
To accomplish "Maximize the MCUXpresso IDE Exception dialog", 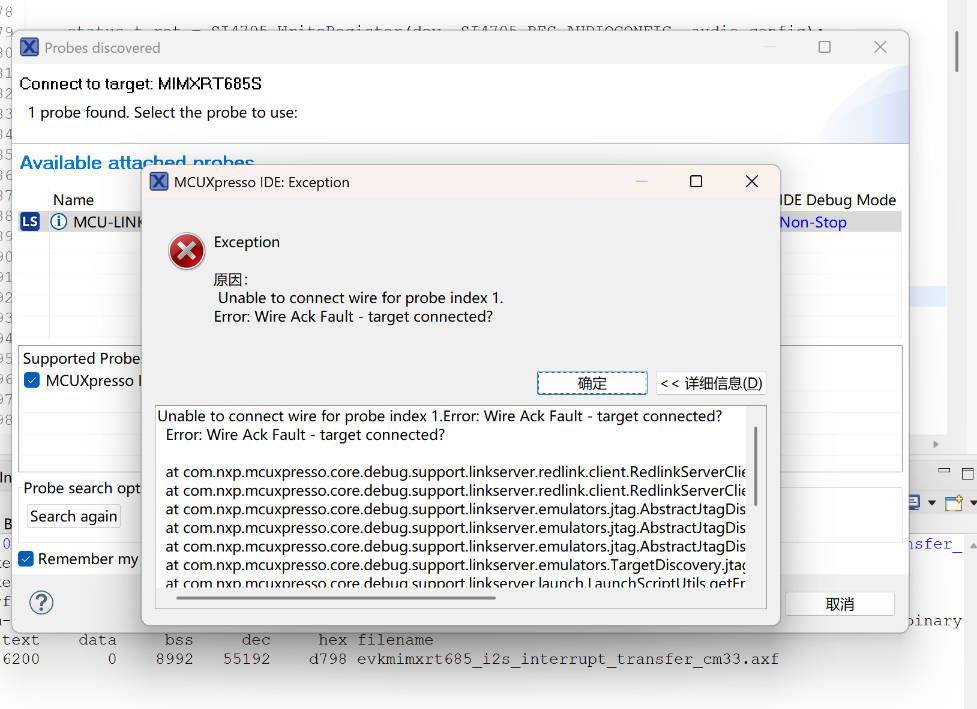I will click(696, 181).
